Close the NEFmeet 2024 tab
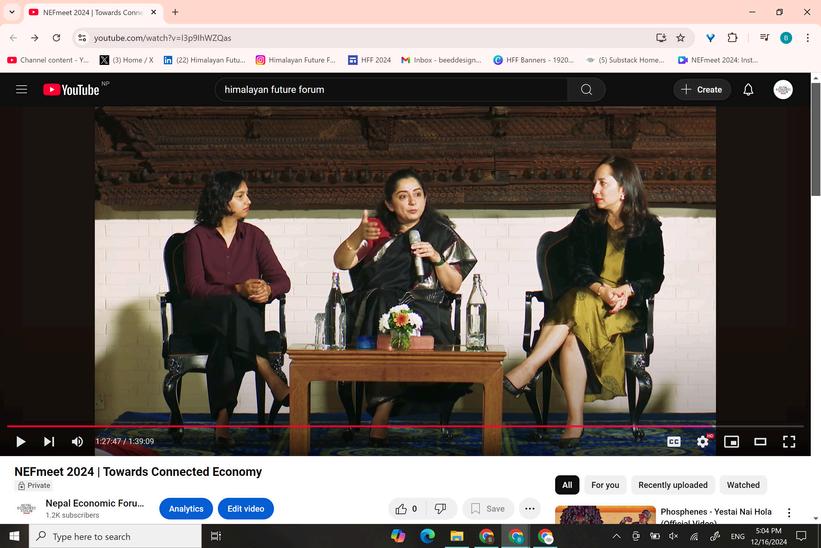Screen dimensions: 821x548 click(153, 12)
